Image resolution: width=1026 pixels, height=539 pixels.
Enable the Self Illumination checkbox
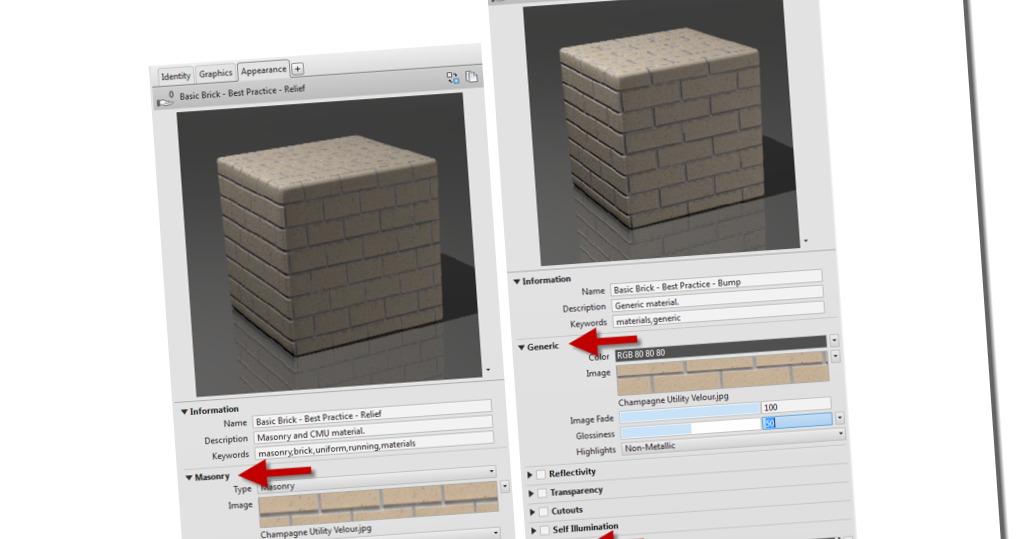pyautogui.click(x=544, y=530)
